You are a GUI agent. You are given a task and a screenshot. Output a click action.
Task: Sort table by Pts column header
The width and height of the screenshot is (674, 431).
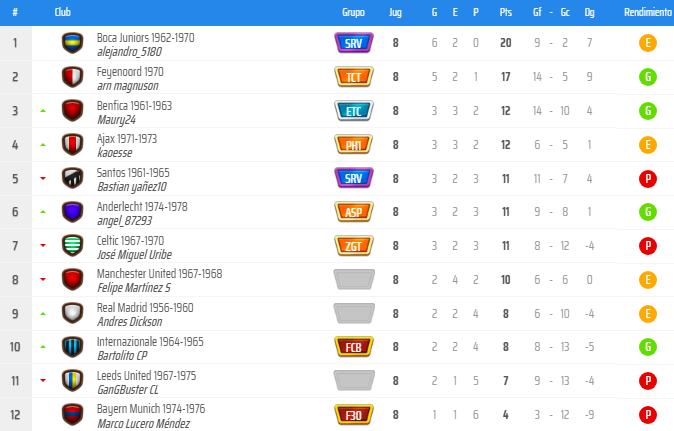click(506, 12)
